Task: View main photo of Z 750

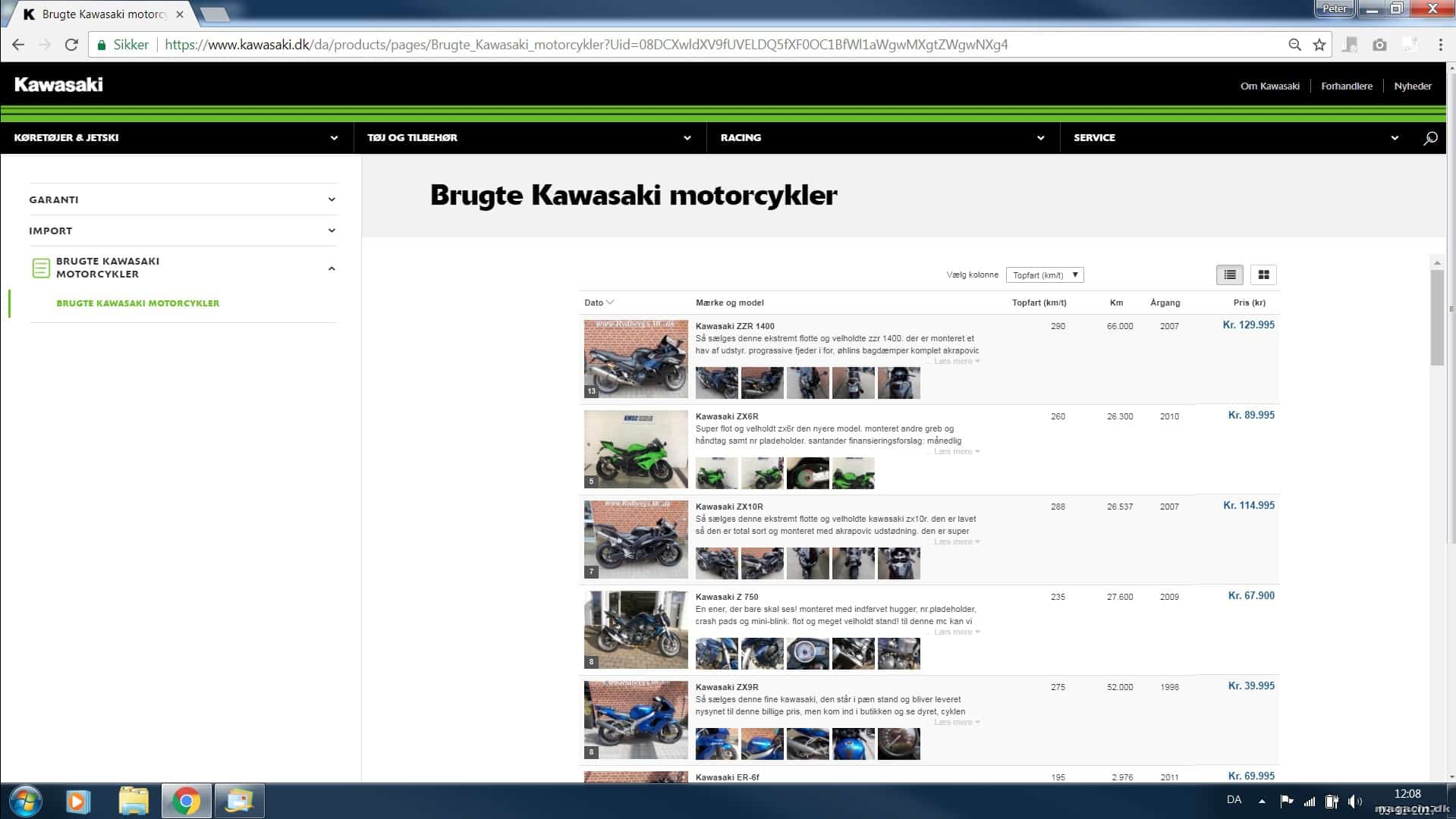Action: pyautogui.click(x=636, y=629)
